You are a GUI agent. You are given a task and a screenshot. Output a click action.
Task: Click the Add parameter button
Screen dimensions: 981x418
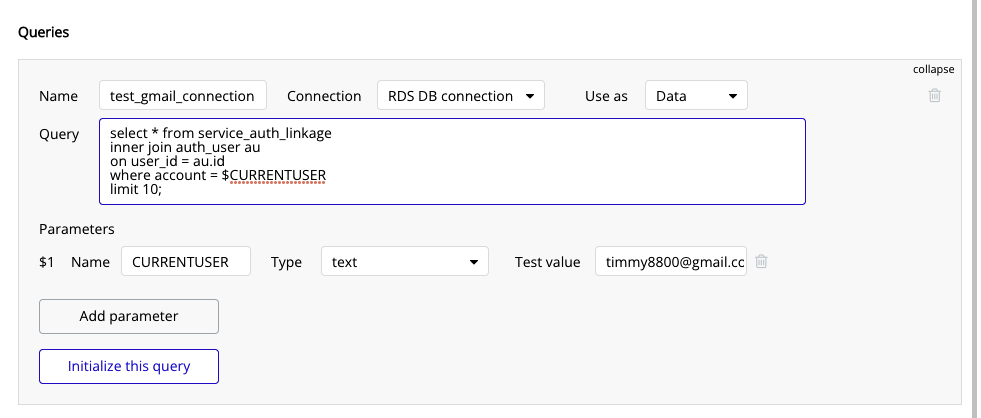pos(129,316)
